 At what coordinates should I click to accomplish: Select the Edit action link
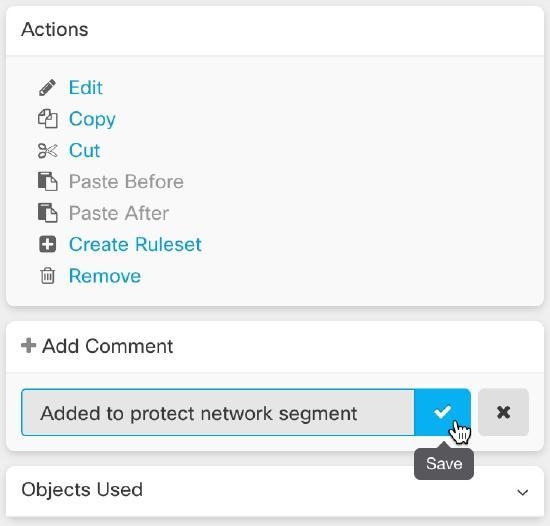click(x=86, y=87)
